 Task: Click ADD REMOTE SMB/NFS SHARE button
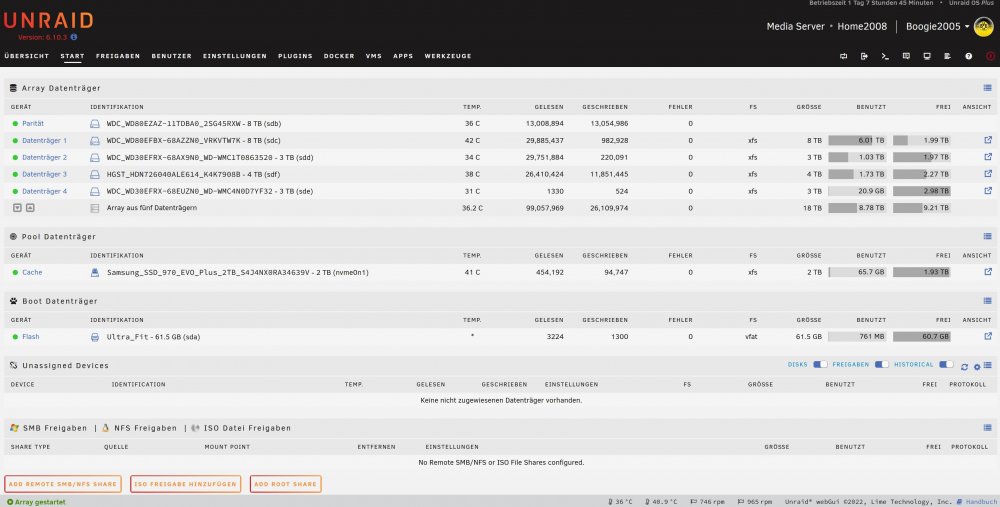click(x=63, y=484)
